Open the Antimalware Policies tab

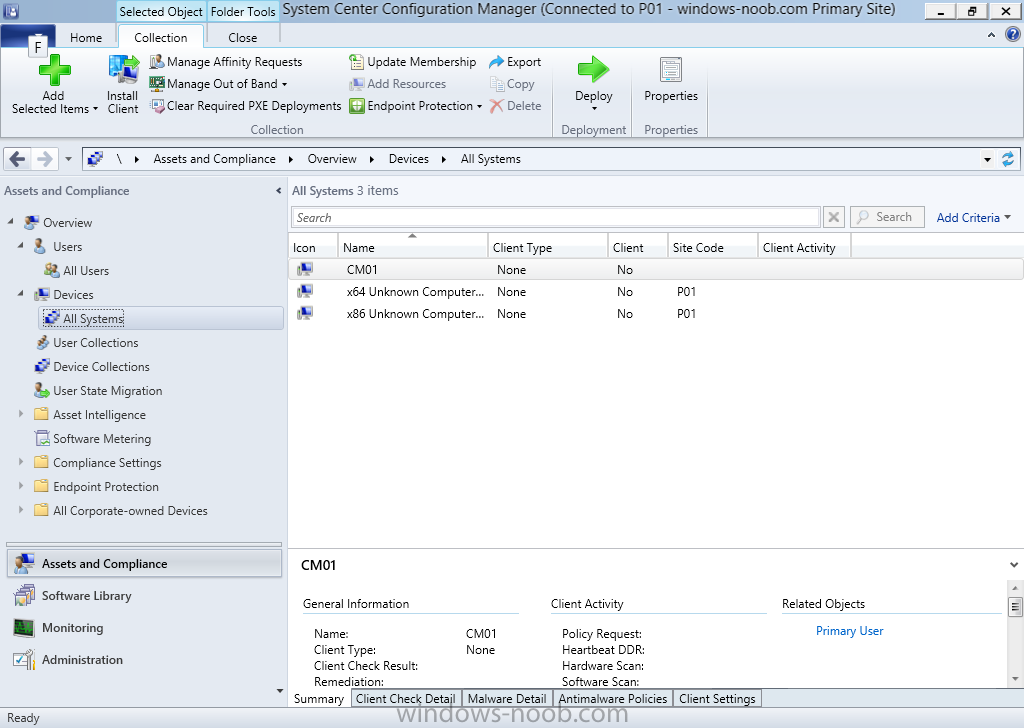(613, 699)
